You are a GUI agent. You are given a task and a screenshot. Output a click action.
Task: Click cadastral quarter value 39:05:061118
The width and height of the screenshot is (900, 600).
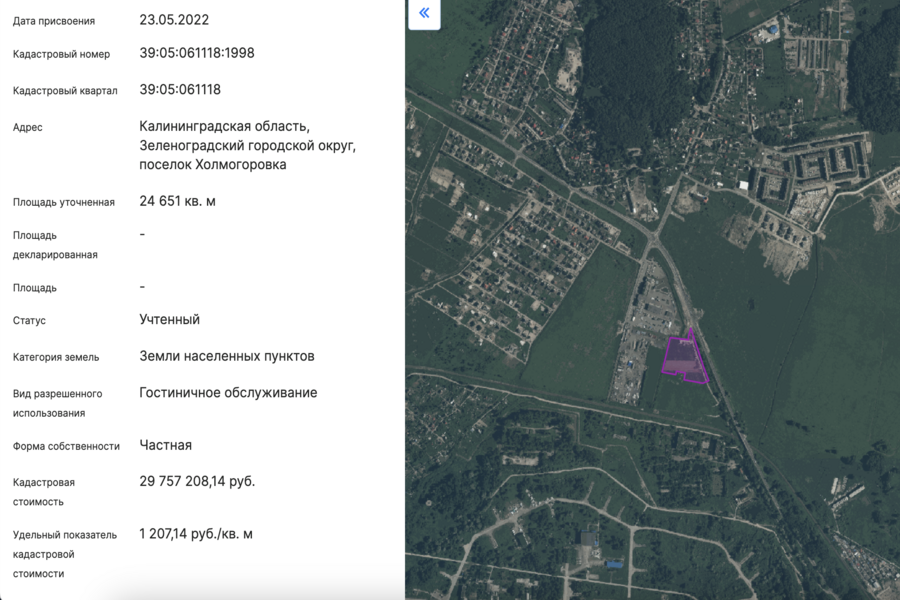(180, 89)
